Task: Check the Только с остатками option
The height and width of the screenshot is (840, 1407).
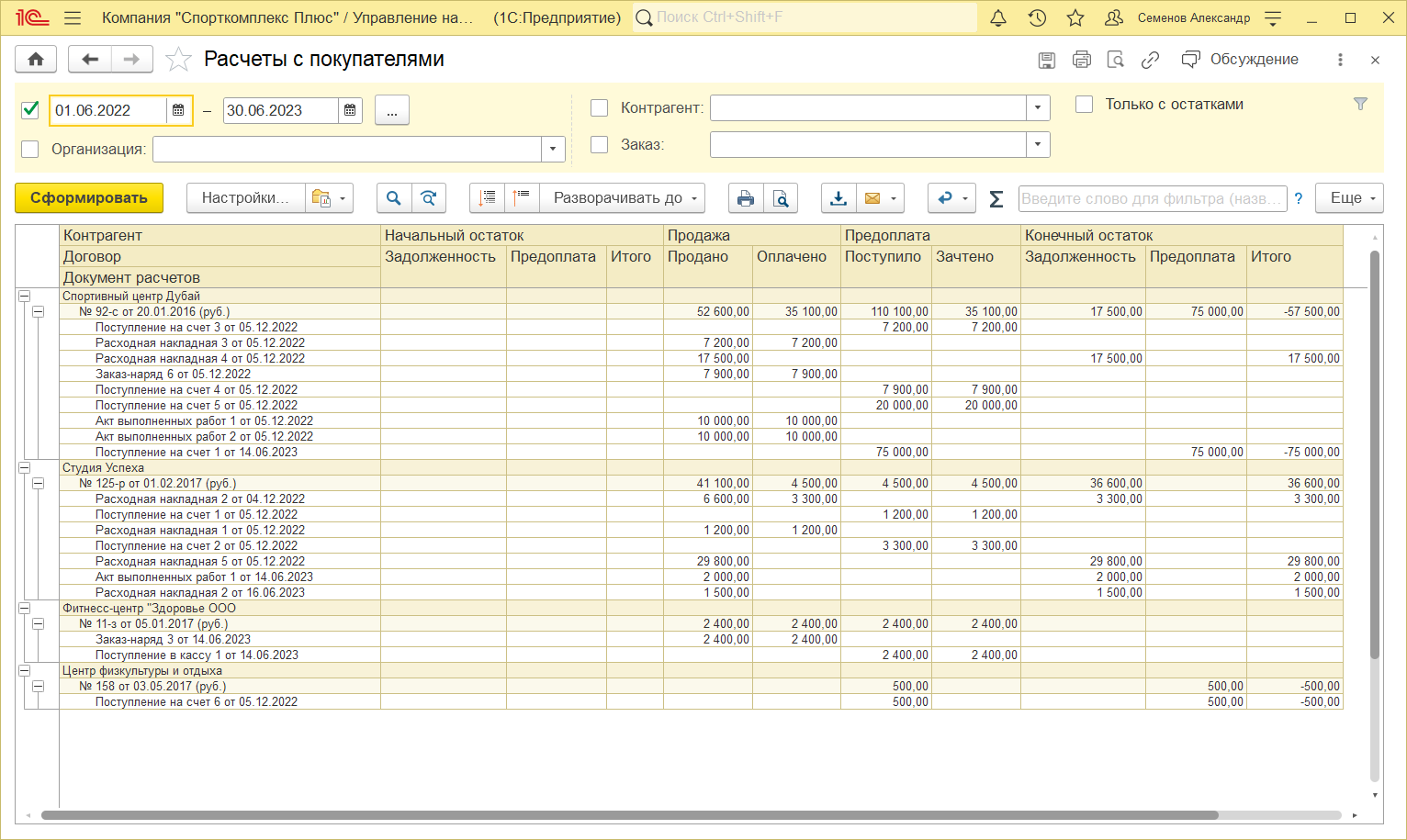Action: tap(1085, 105)
